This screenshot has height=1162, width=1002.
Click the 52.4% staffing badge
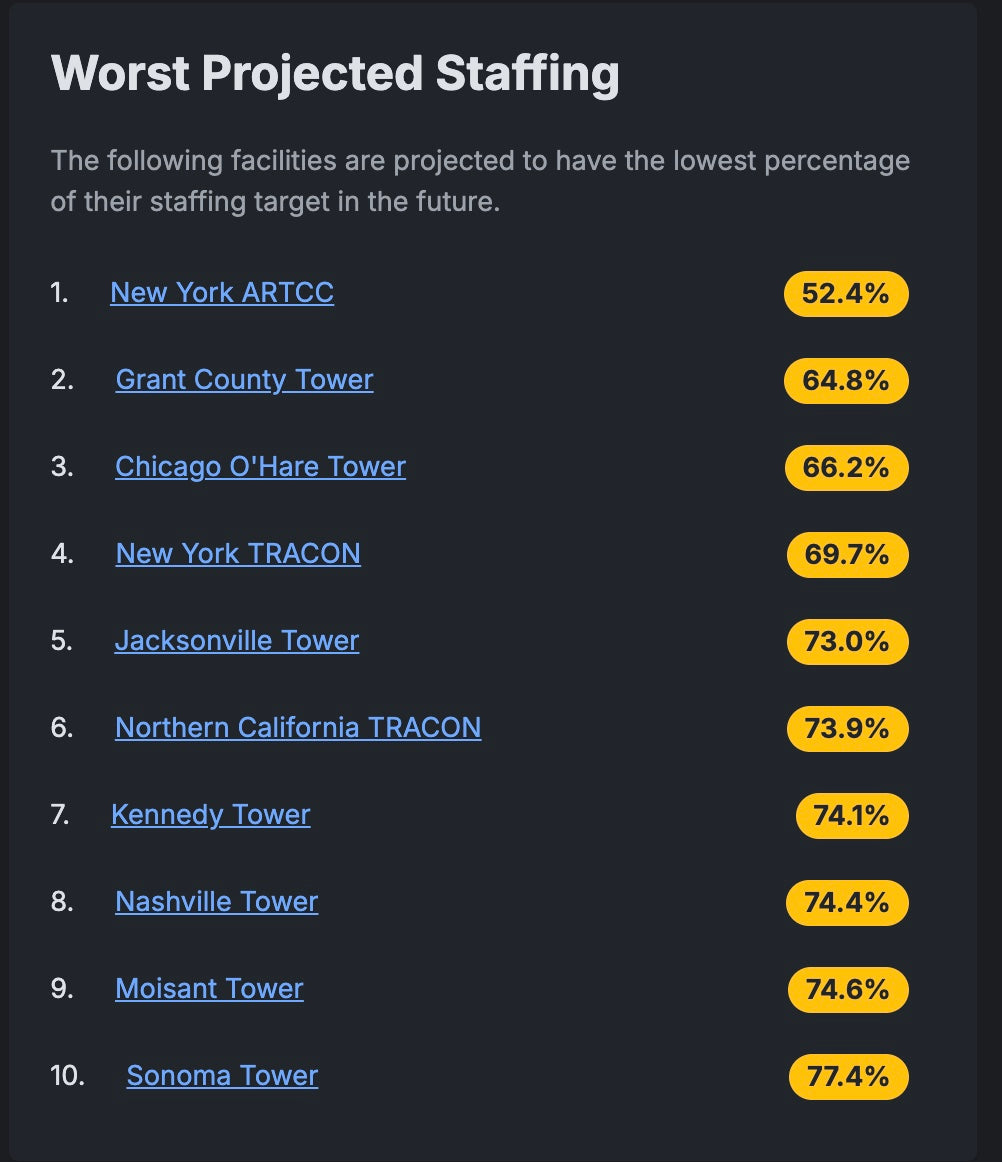click(846, 293)
